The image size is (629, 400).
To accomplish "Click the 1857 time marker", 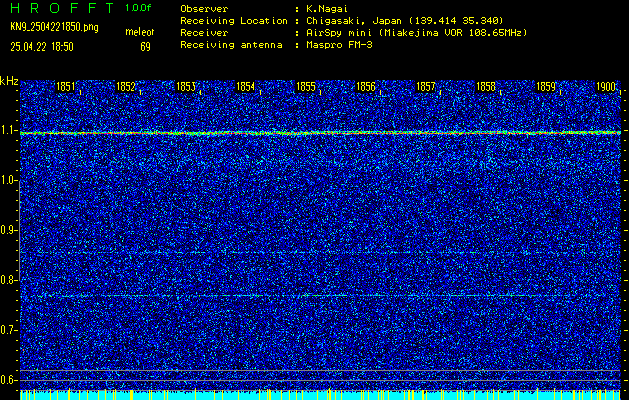I will 426,87.
